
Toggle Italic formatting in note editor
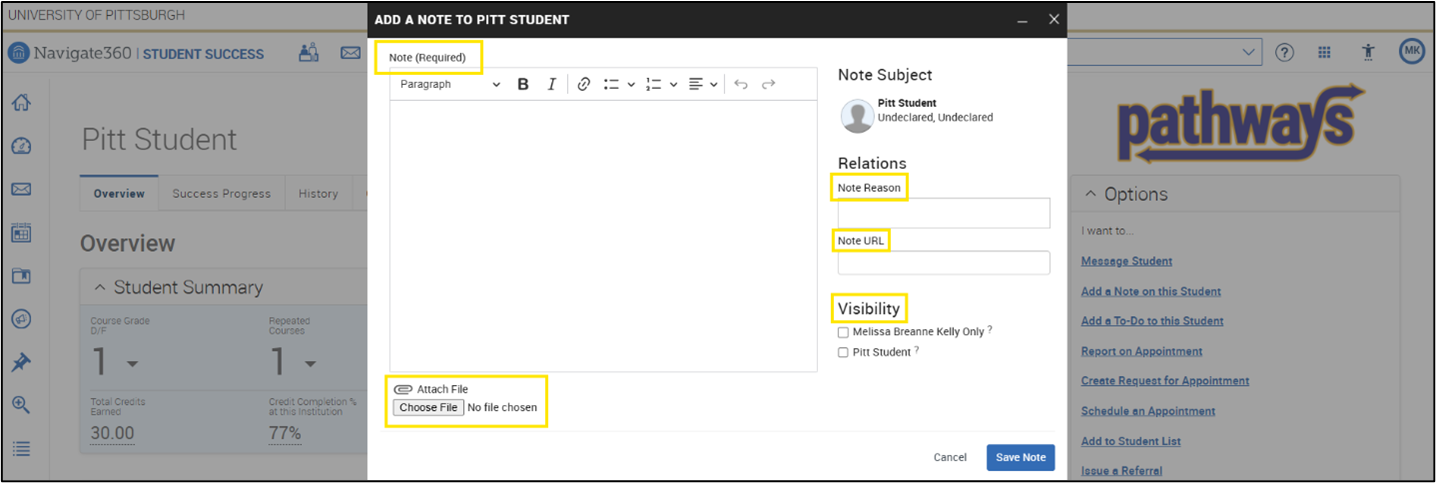551,85
